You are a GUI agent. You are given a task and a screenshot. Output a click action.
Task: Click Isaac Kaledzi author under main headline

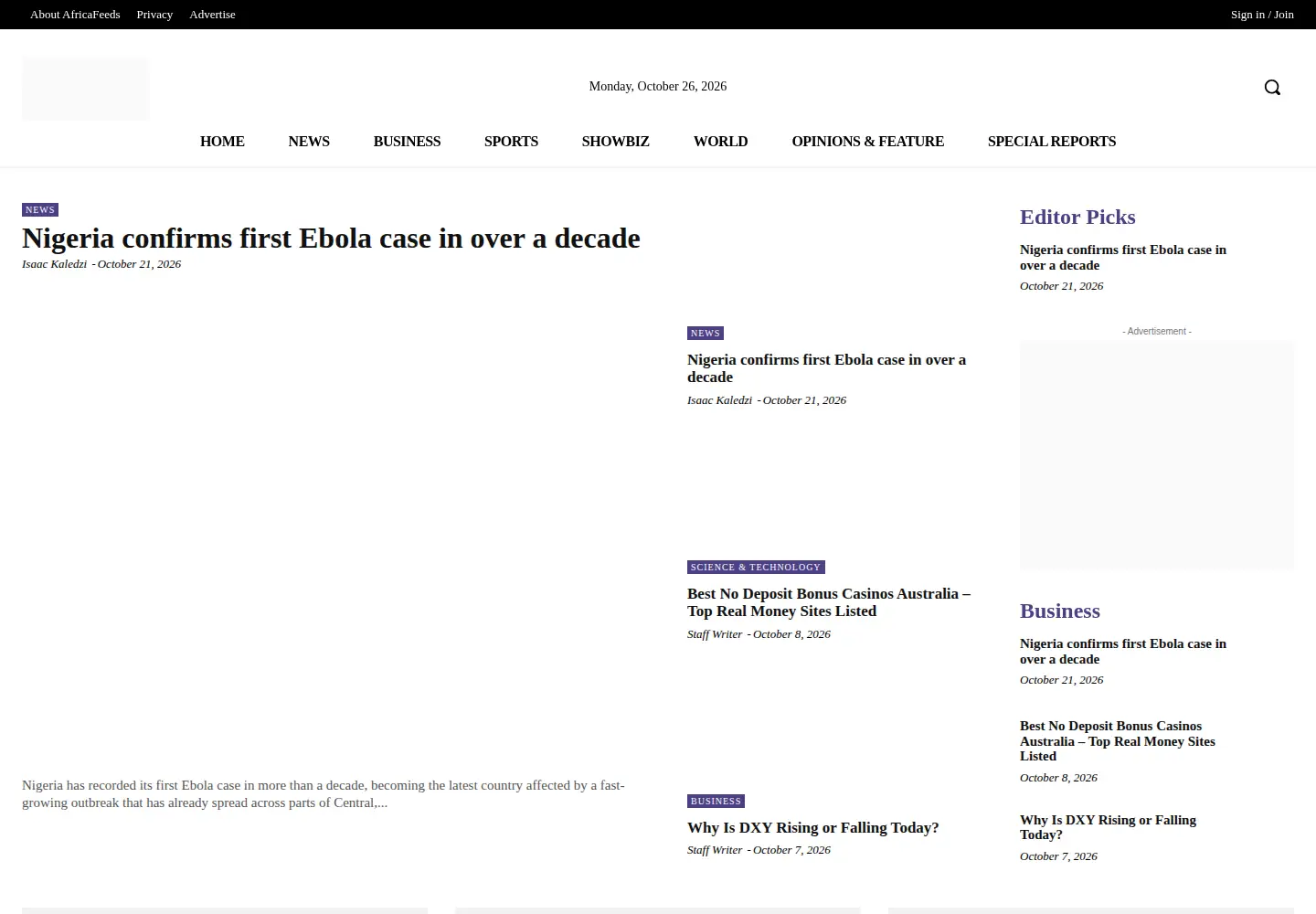coord(54,264)
